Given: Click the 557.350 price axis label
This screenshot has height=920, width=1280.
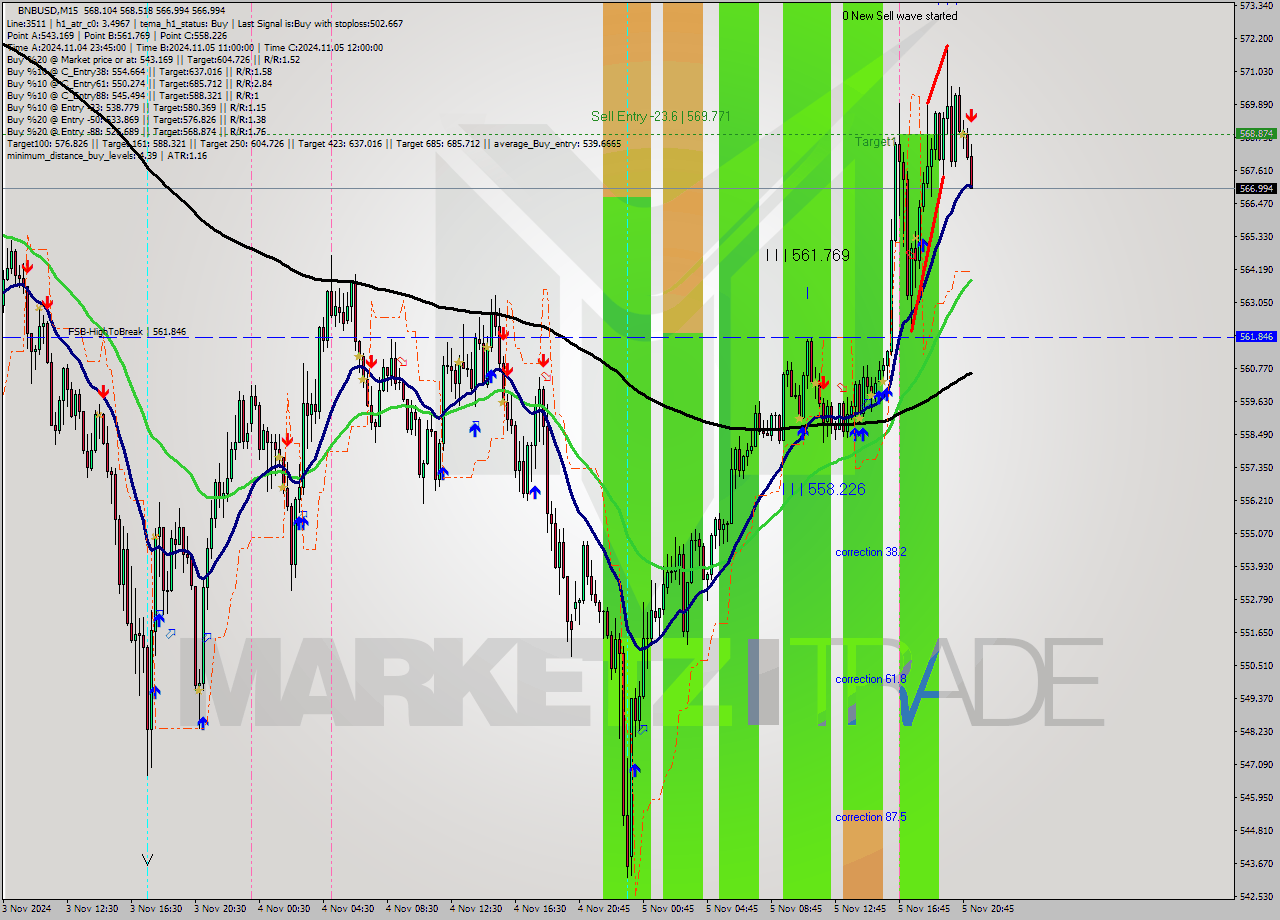Looking at the screenshot, I should pyautogui.click(x=1256, y=467).
